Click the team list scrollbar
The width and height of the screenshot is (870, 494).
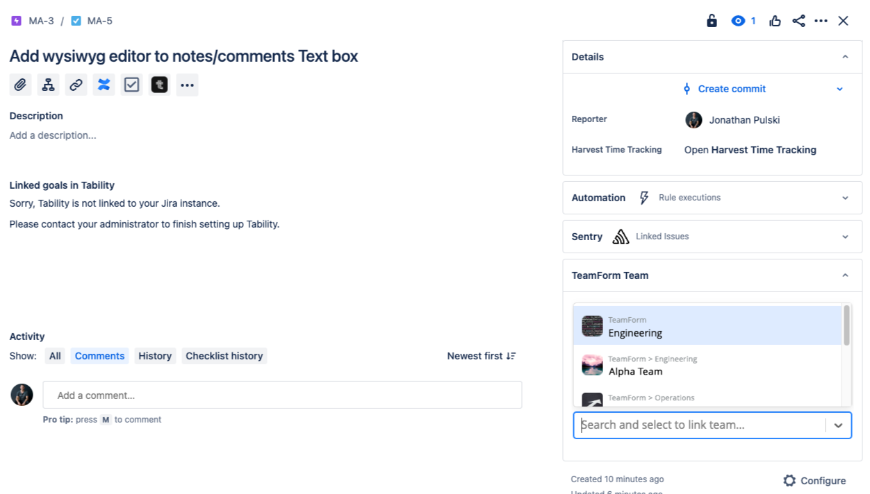pos(847,326)
